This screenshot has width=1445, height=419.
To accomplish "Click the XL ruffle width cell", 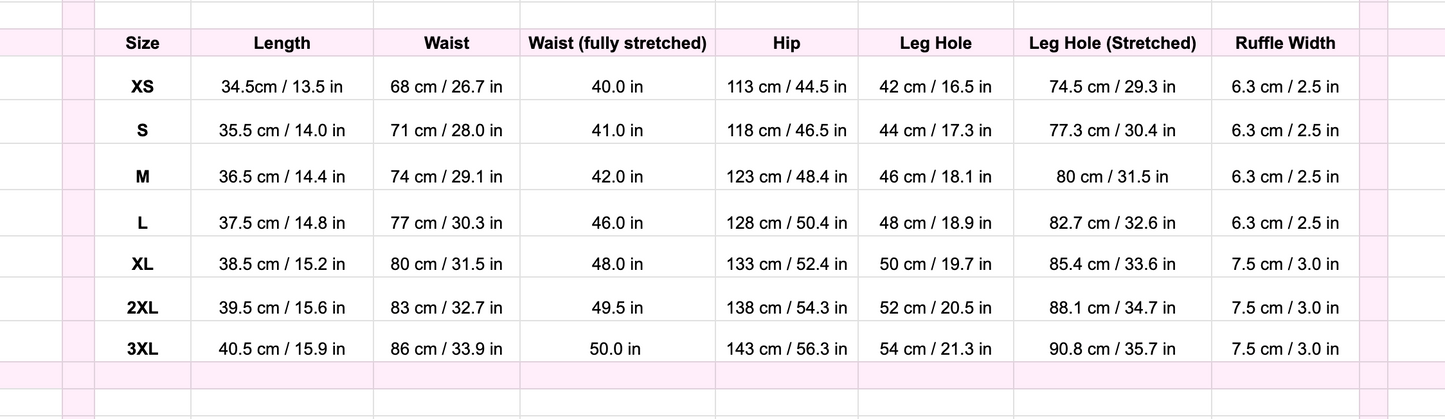I will tap(1285, 265).
